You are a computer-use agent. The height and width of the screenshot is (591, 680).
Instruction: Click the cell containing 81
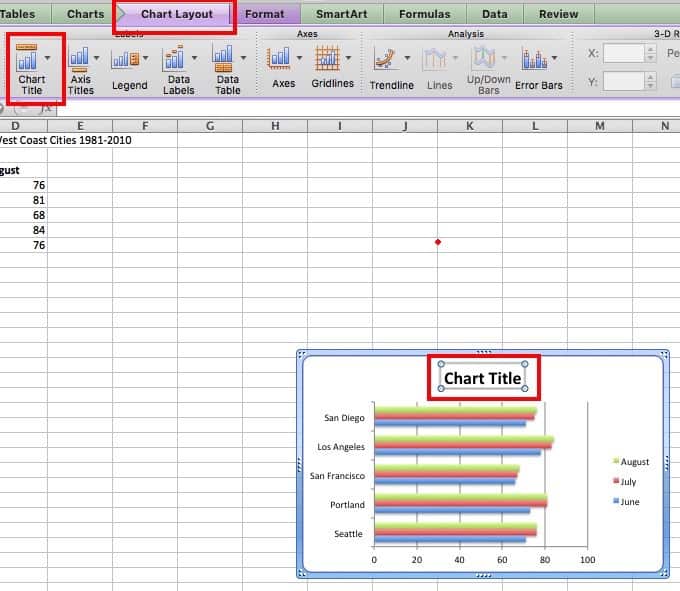coord(23,200)
